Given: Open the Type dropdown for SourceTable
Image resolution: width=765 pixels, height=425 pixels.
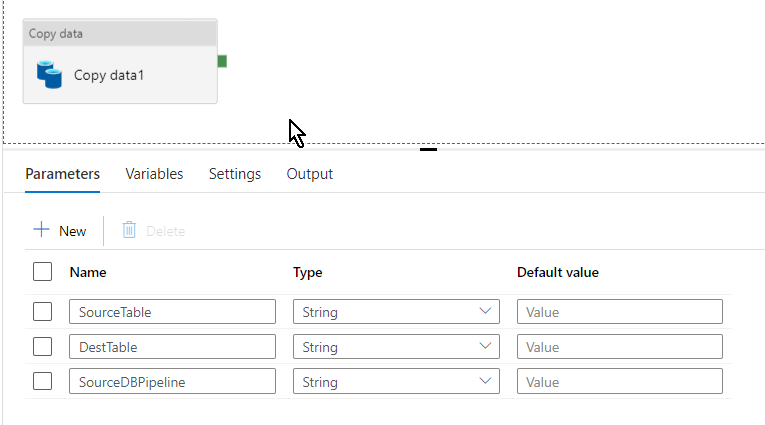Looking at the screenshot, I should pyautogui.click(x=396, y=311).
